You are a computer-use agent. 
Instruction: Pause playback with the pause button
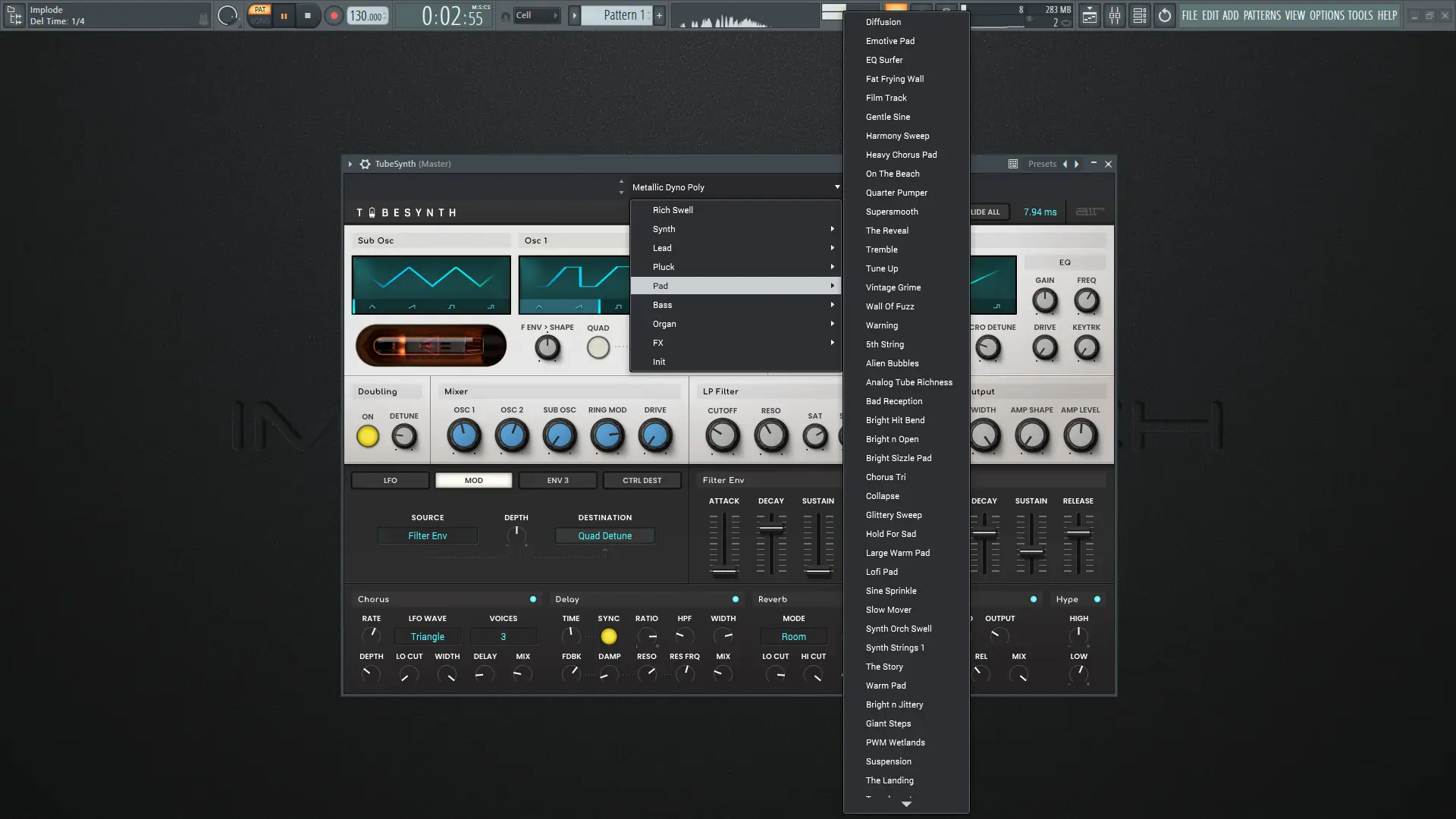pyautogui.click(x=284, y=15)
